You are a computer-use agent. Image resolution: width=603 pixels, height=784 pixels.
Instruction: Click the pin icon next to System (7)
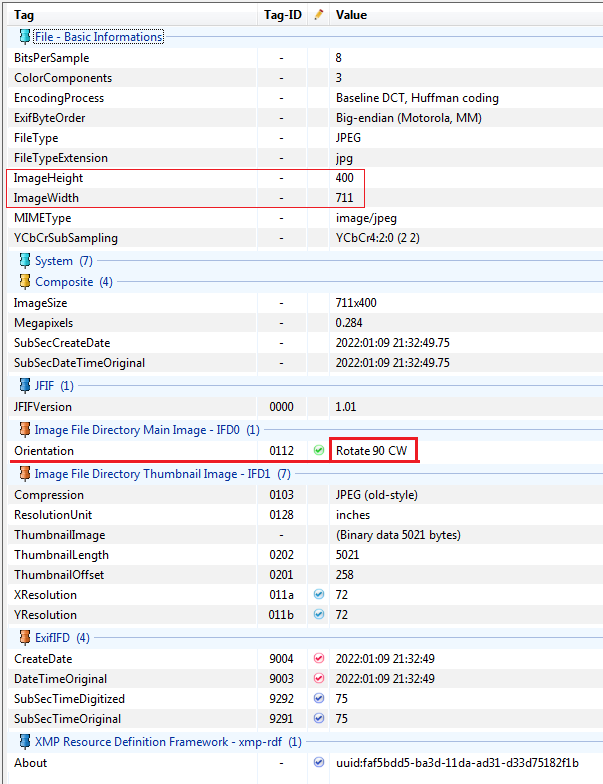[24, 260]
